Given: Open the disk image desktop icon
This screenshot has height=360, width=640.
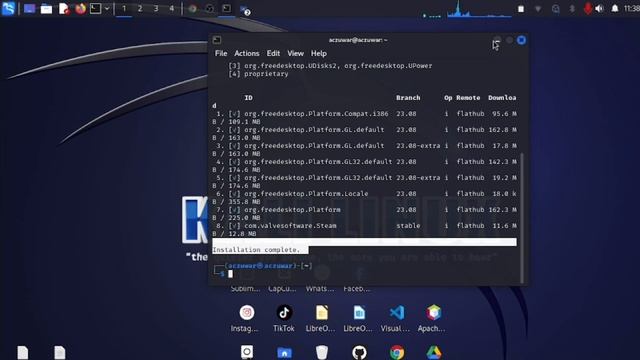Looking at the screenshot, I should pos(247,352).
